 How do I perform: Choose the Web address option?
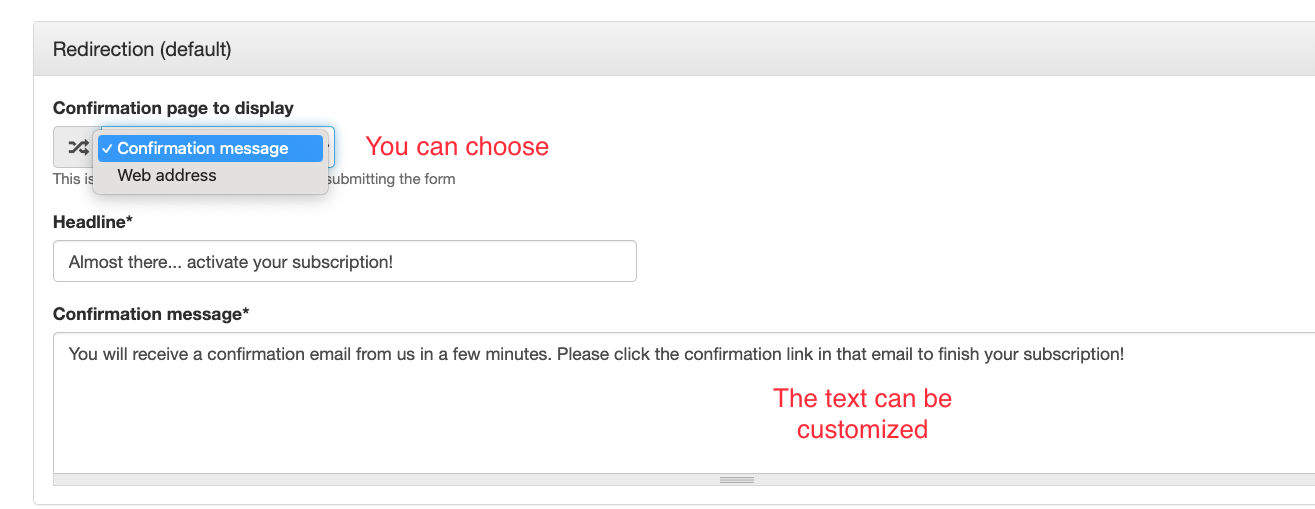pyautogui.click(x=167, y=175)
